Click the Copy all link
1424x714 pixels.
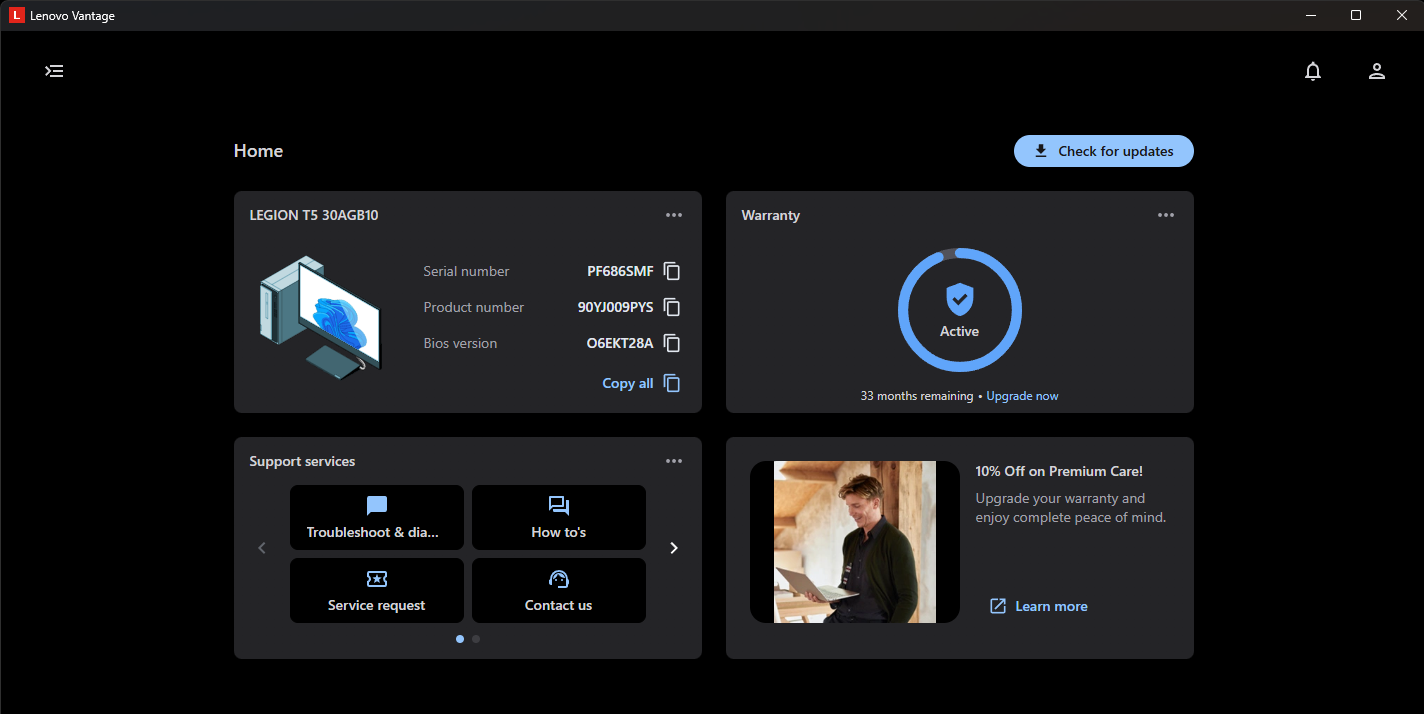click(641, 383)
